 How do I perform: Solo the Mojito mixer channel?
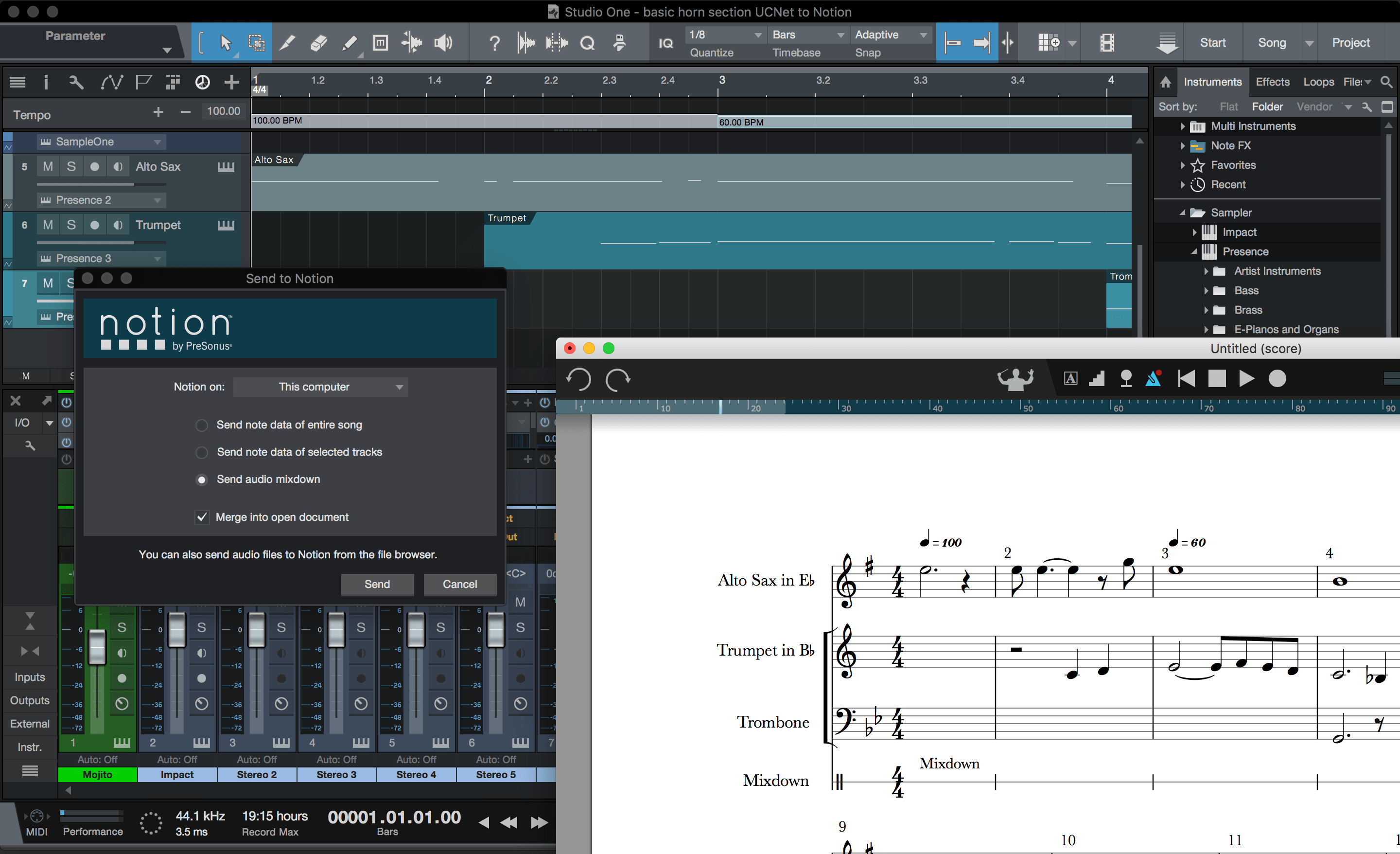click(x=122, y=627)
